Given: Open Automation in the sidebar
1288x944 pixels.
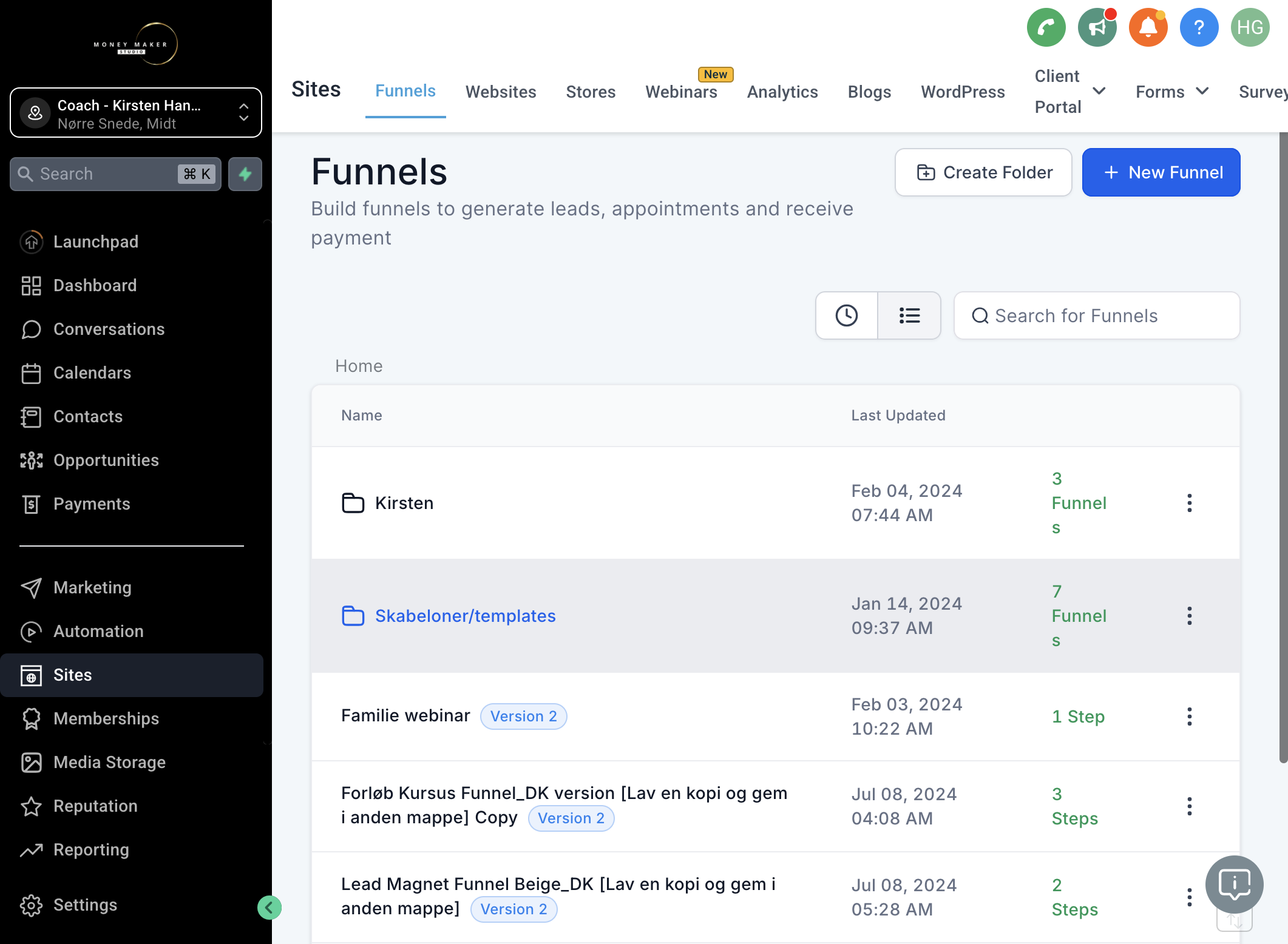Looking at the screenshot, I should point(132,631).
